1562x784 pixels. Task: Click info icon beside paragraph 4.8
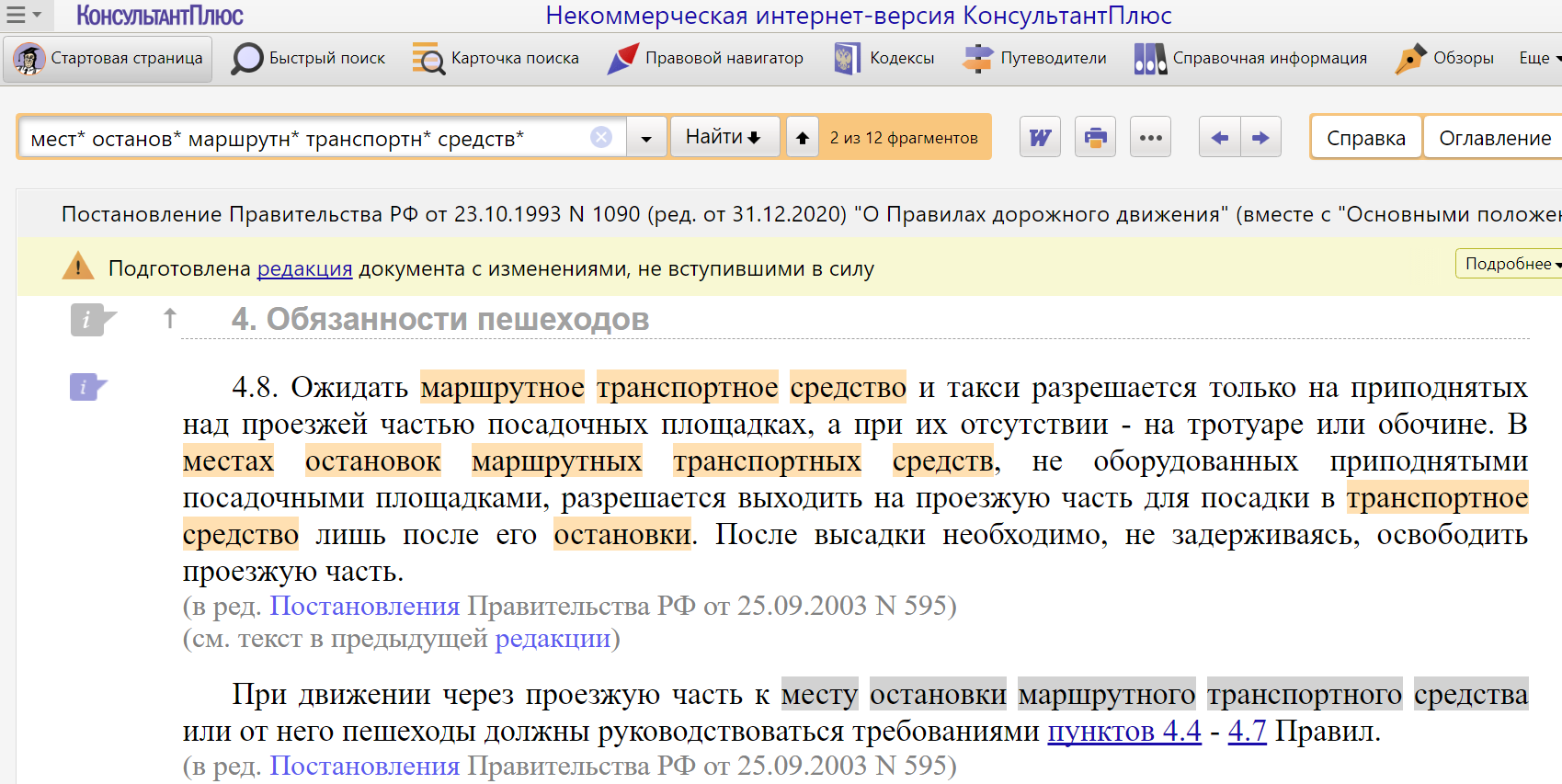(x=88, y=387)
